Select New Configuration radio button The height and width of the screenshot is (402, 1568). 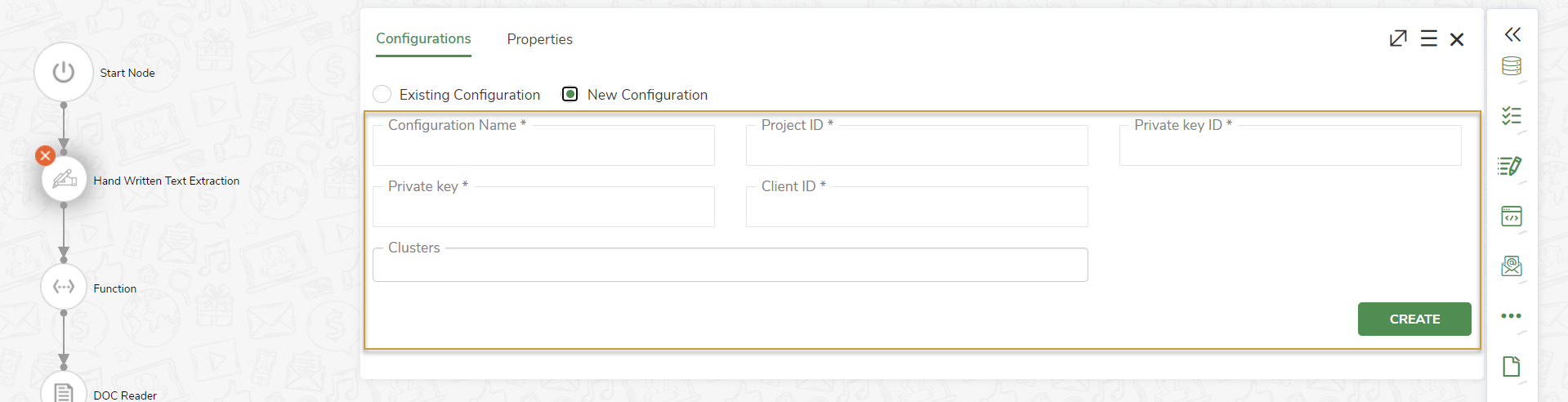click(x=570, y=94)
